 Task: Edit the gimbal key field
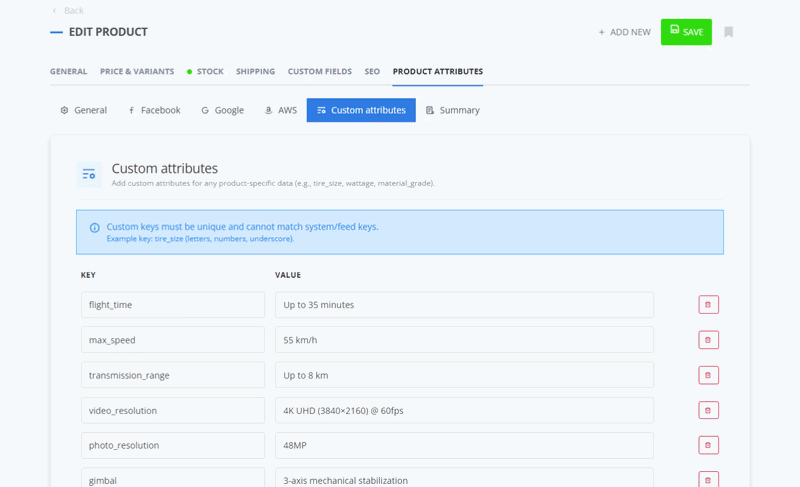173,478
